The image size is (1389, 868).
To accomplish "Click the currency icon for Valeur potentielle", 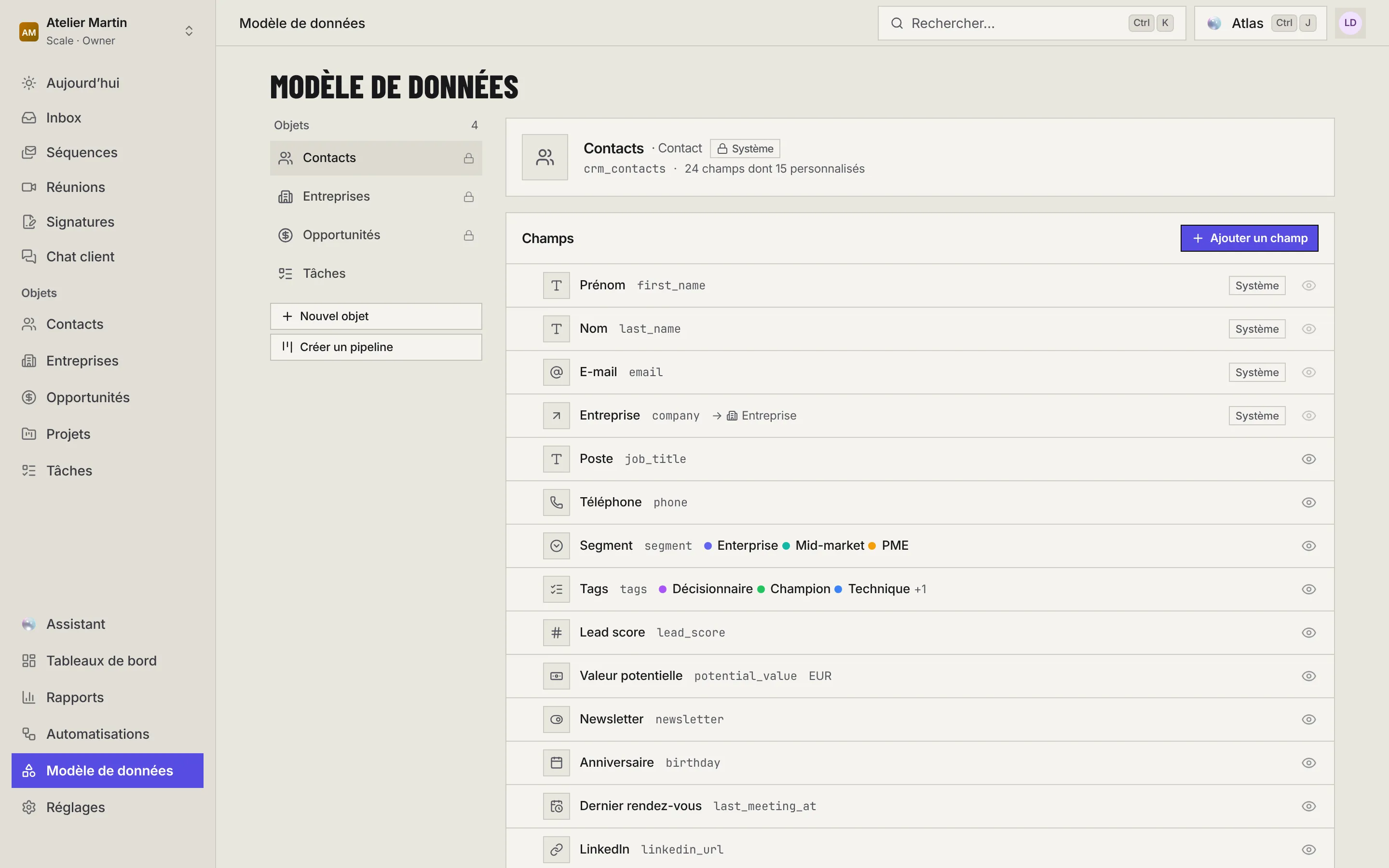I will [556, 676].
